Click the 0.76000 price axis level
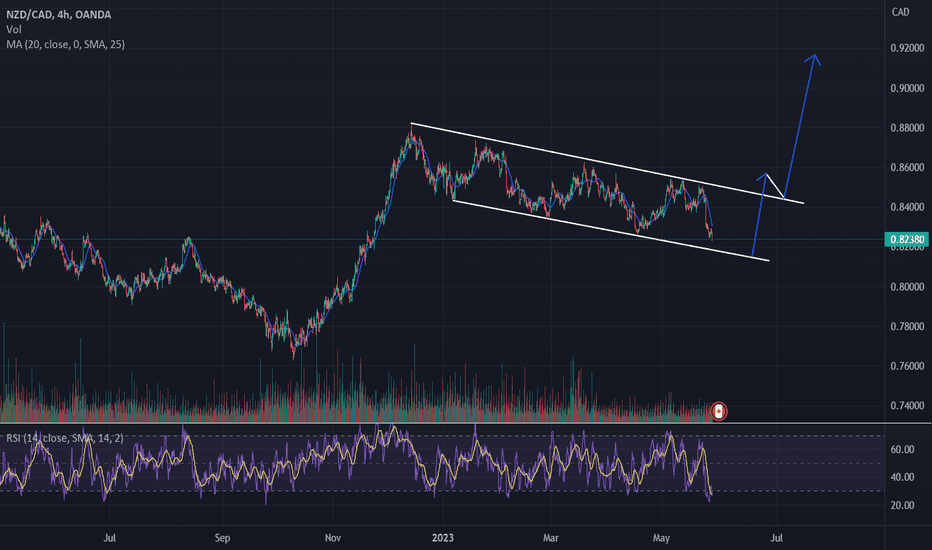 point(907,366)
